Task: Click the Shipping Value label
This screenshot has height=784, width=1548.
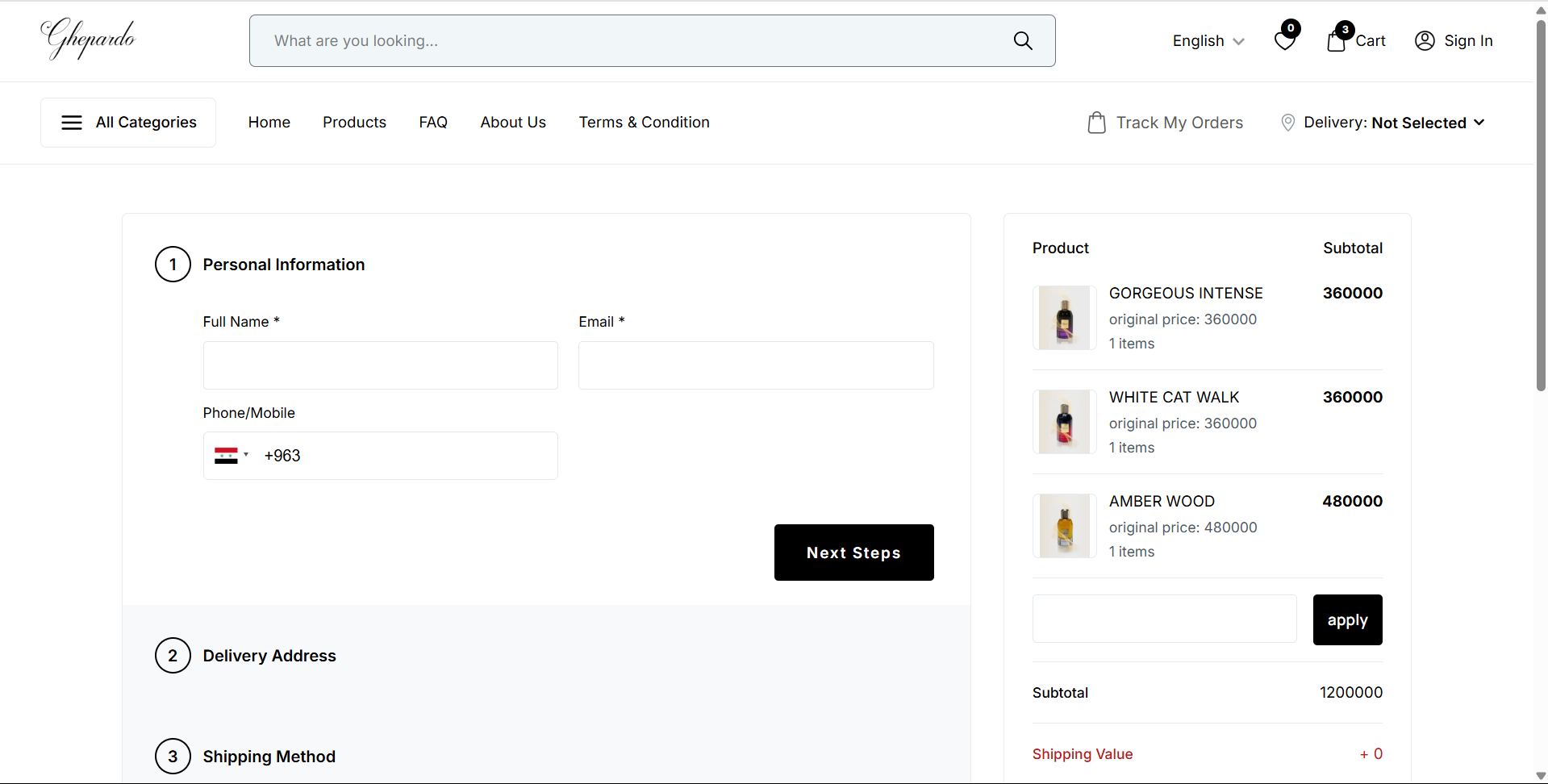Action: pos(1083,754)
